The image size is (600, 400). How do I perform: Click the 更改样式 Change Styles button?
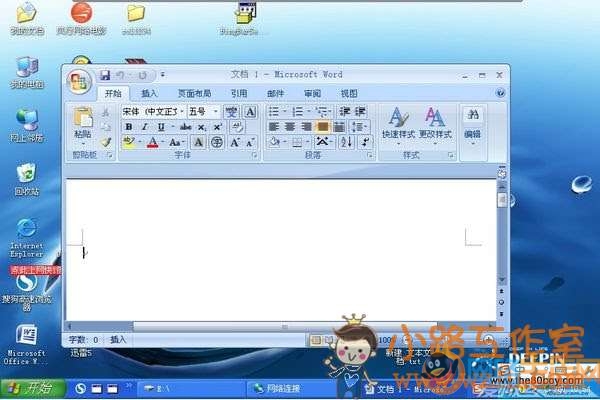[x=435, y=126]
